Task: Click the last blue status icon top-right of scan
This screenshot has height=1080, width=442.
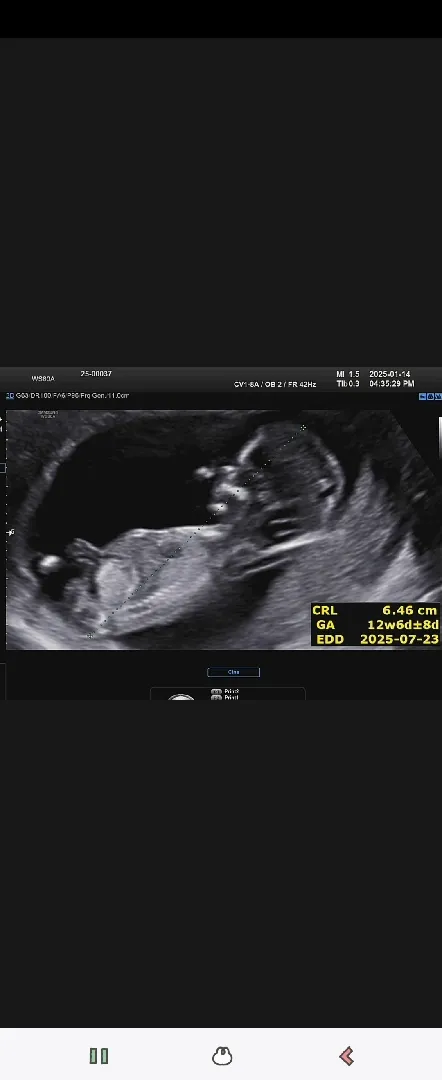Action: (438, 396)
